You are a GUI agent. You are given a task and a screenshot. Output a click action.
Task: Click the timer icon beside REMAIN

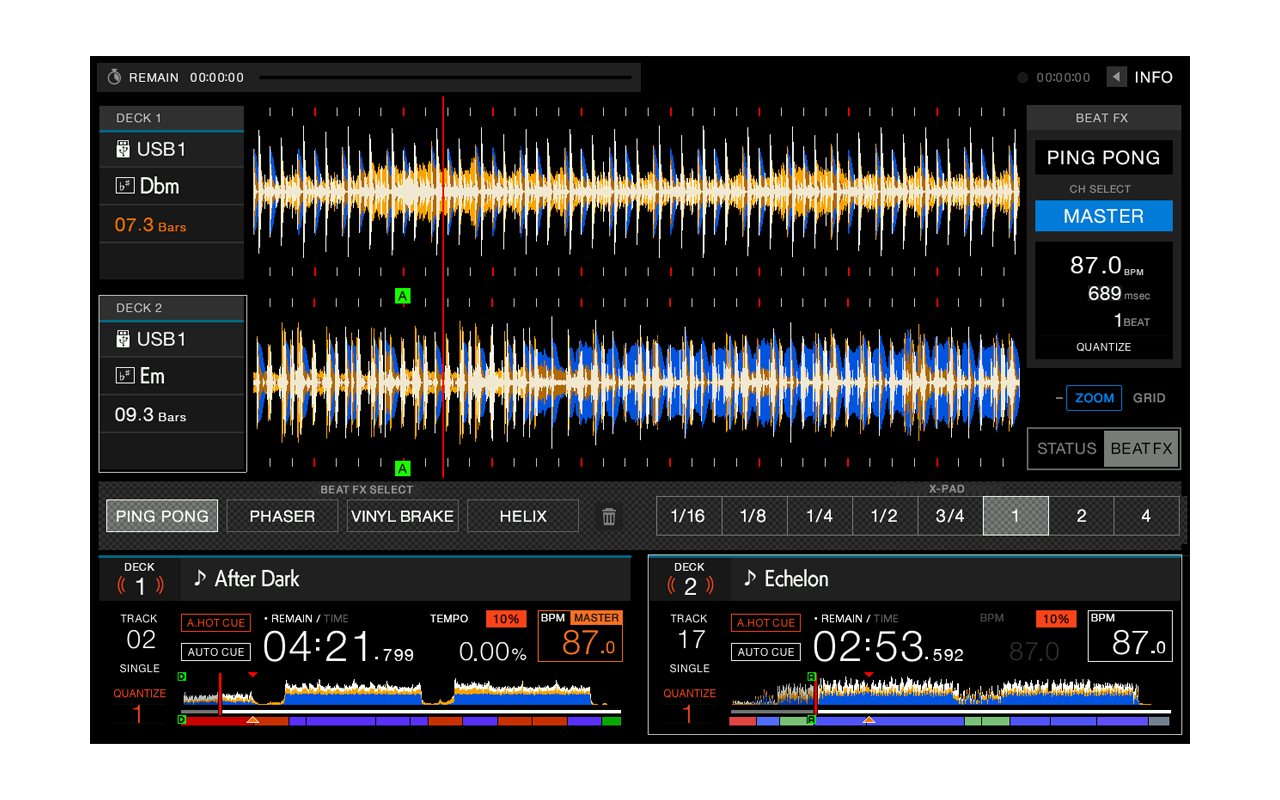(114, 77)
